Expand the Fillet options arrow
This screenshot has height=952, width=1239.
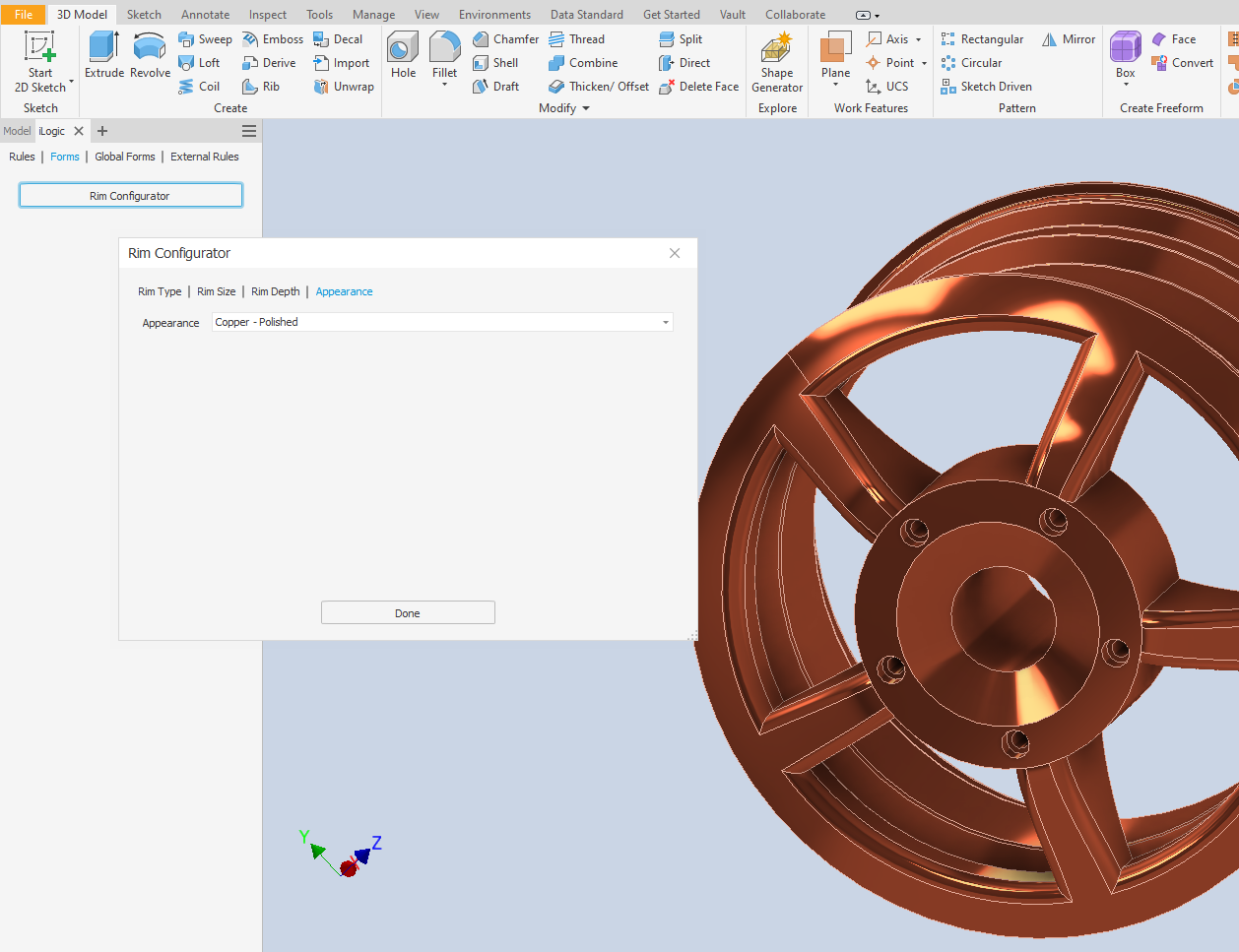444,86
